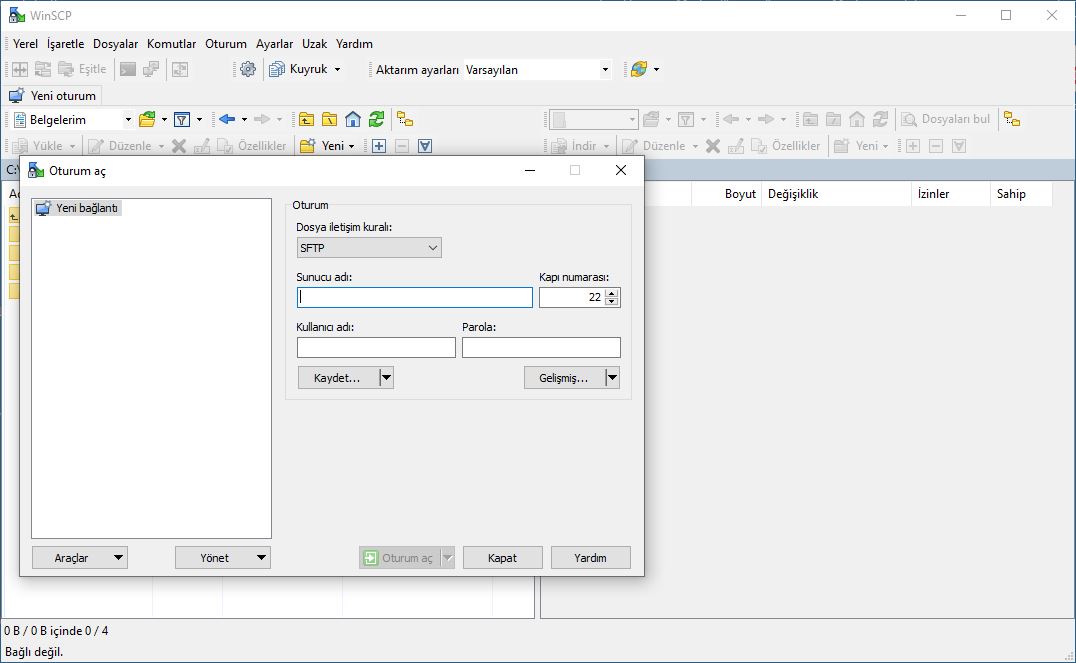Viewport: 1076px width, 663px height.
Task: Click the Kapat button
Action: point(502,557)
